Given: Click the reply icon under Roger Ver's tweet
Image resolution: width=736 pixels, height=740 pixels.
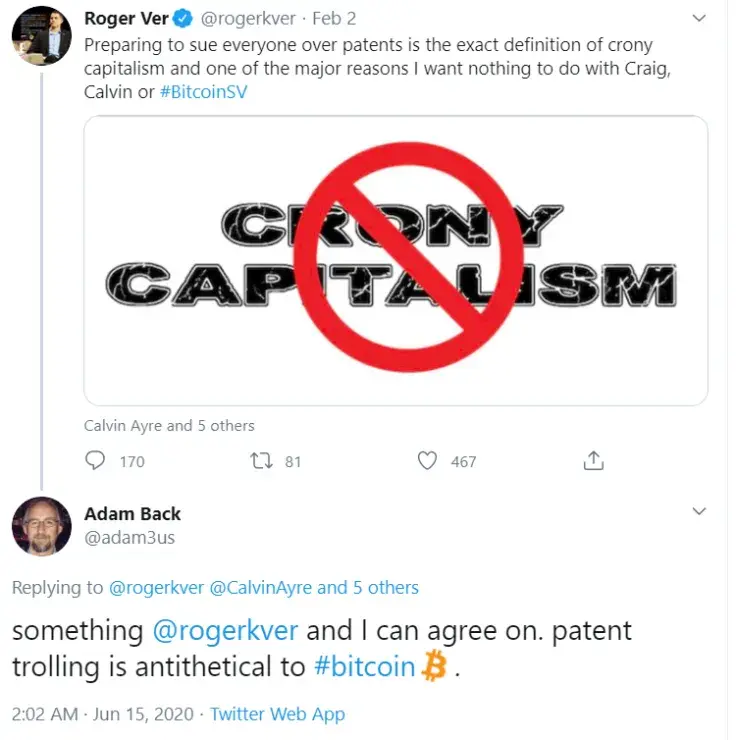Looking at the screenshot, I should (x=96, y=460).
